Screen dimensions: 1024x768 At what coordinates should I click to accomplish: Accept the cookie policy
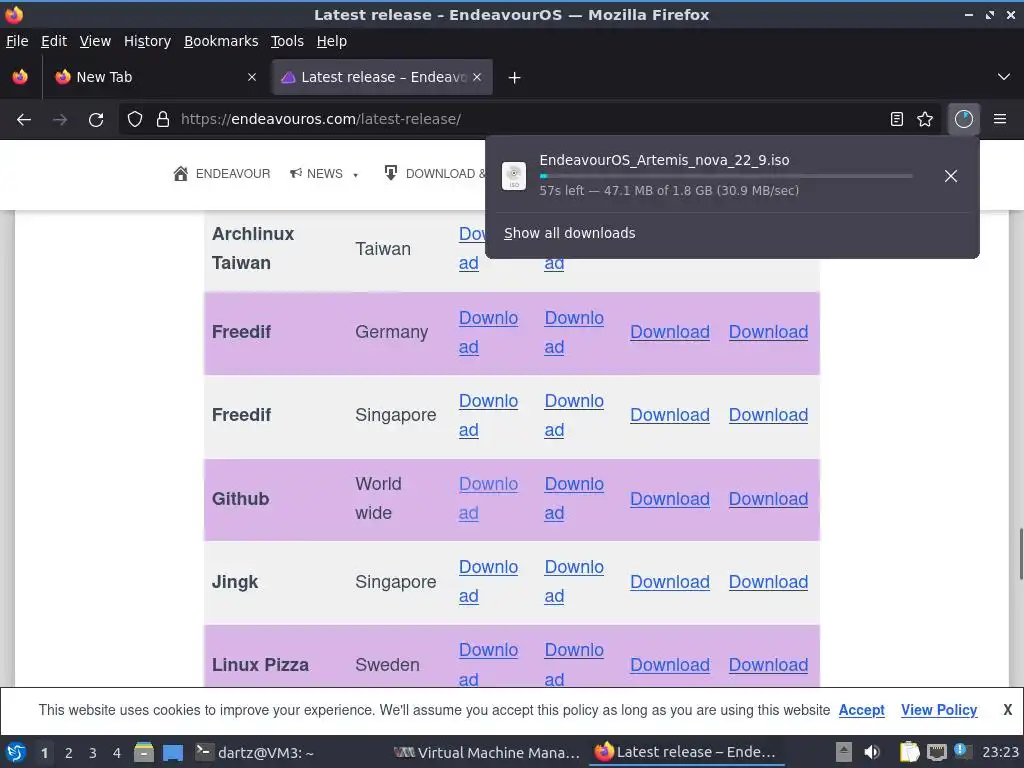pyautogui.click(x=861, y=710)
